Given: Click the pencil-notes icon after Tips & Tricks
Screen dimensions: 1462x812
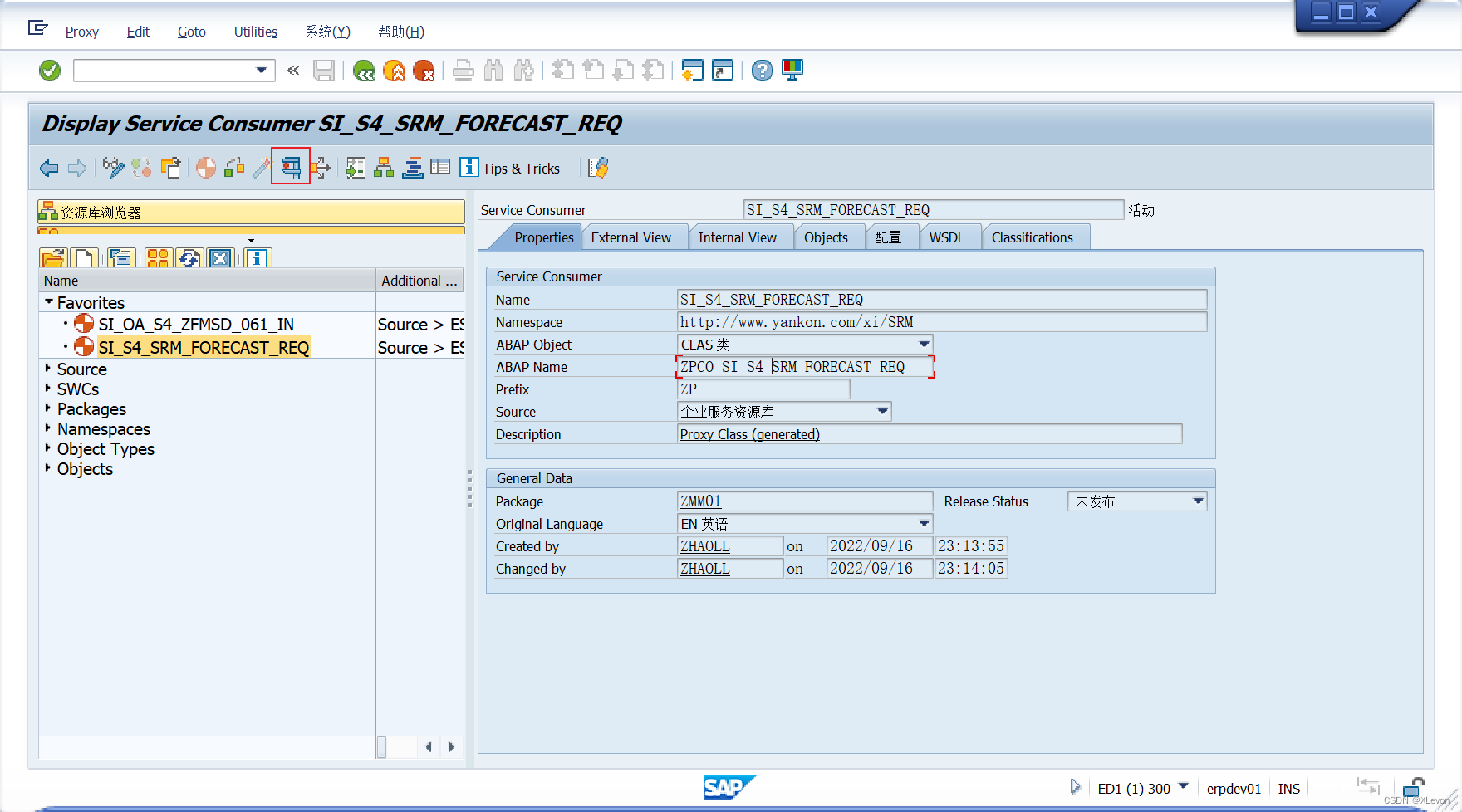Looking at the screenshot, I should 598,168.
